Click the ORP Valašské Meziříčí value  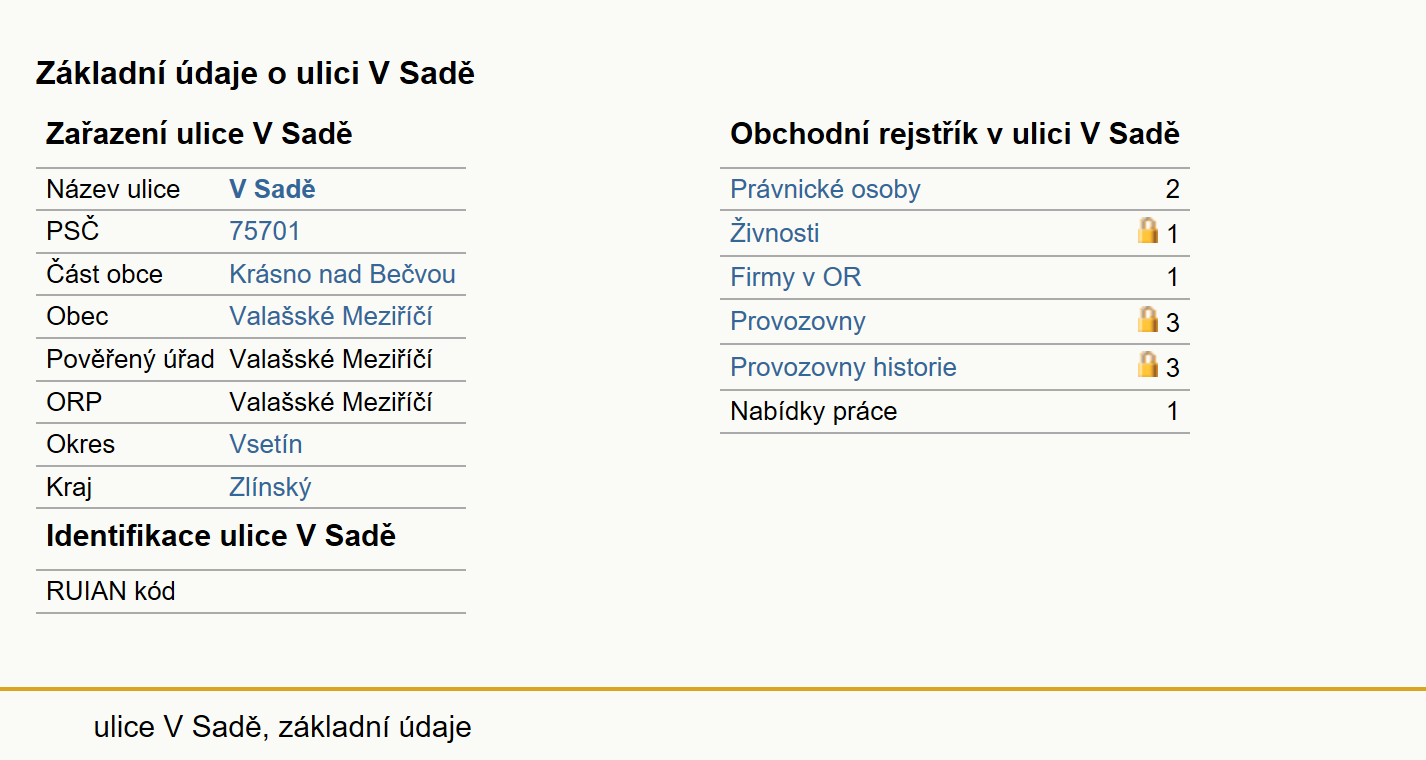[331, 402]
